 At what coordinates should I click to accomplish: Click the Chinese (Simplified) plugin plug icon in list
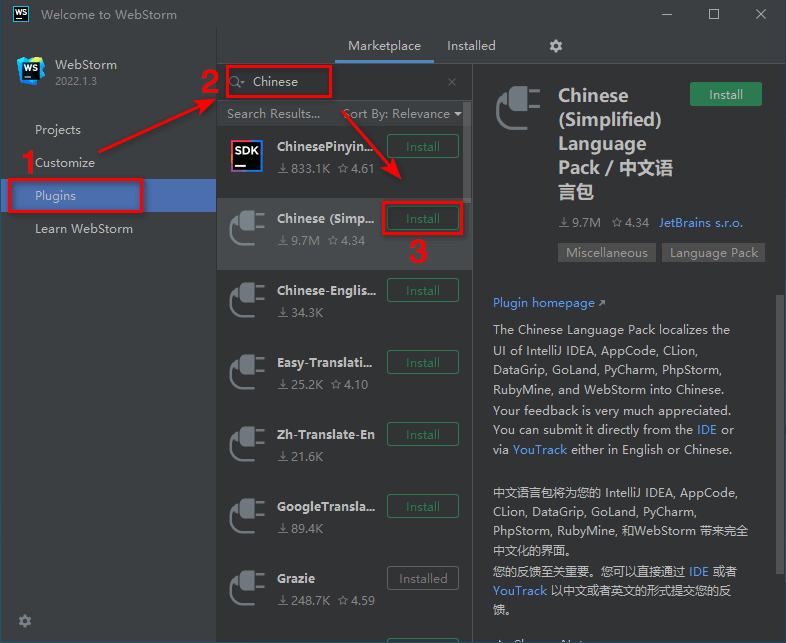click(x=247, y=229)
